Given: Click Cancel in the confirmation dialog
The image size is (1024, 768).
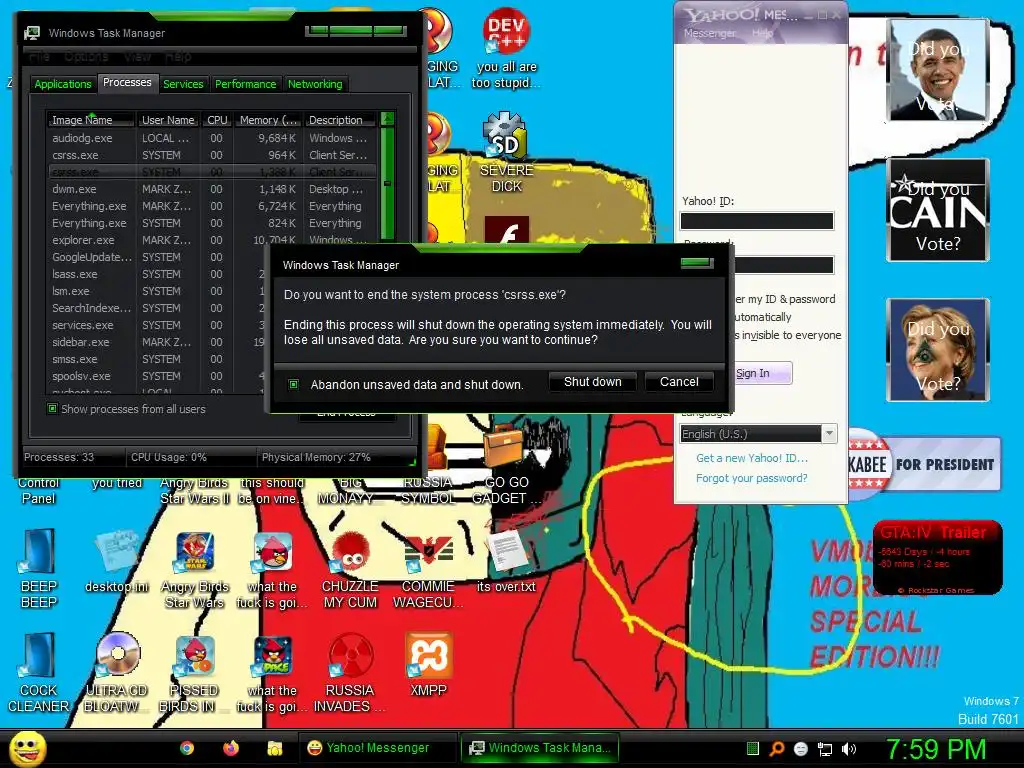Looking at the screenshot, I should [679, 382].
